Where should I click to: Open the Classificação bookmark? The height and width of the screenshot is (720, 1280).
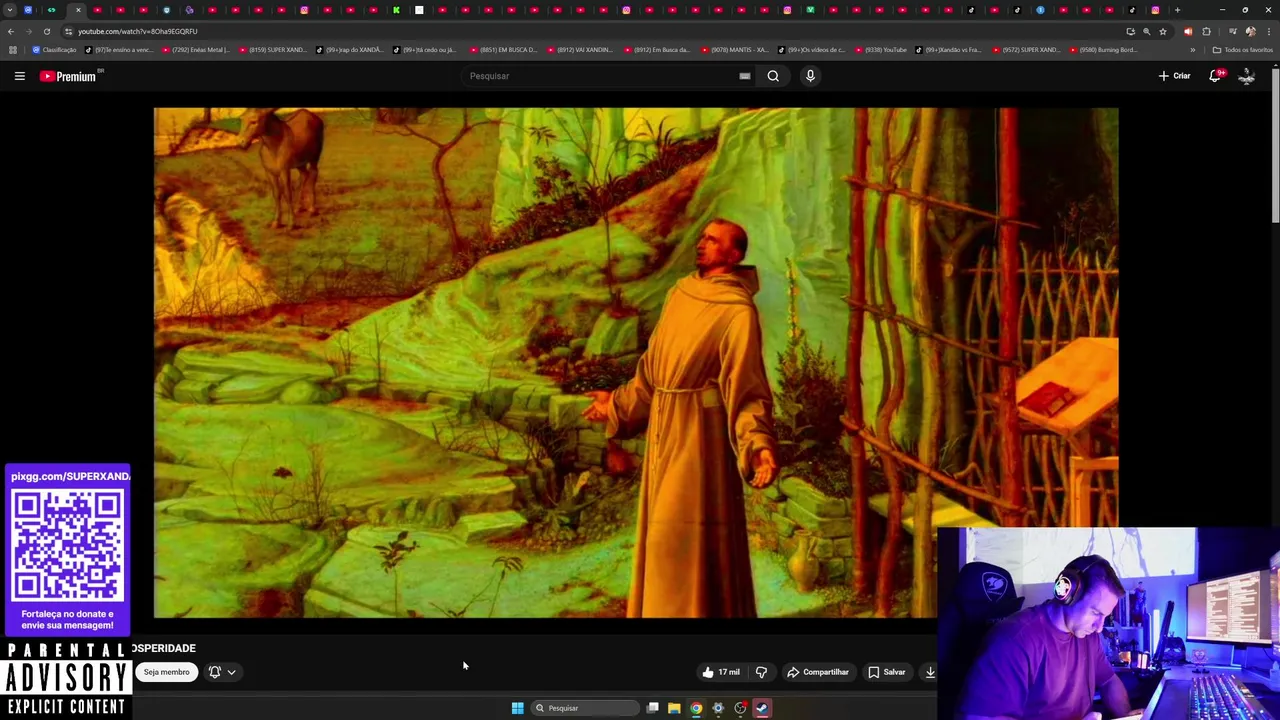tap(54, 50)
